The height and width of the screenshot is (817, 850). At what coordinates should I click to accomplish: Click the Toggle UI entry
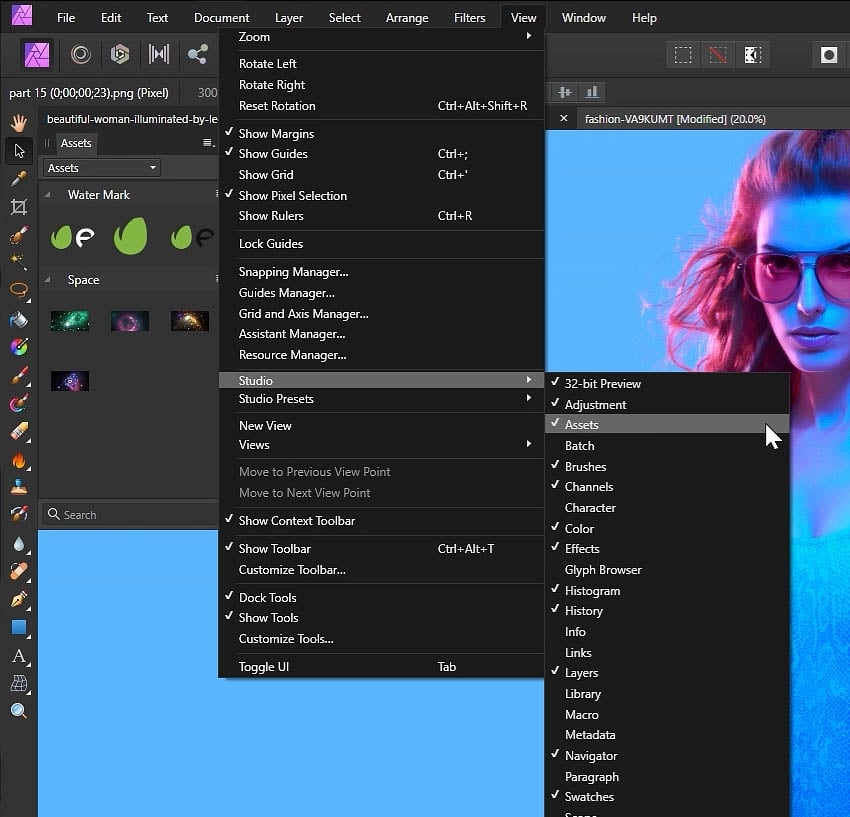click(x=262, y=666)
